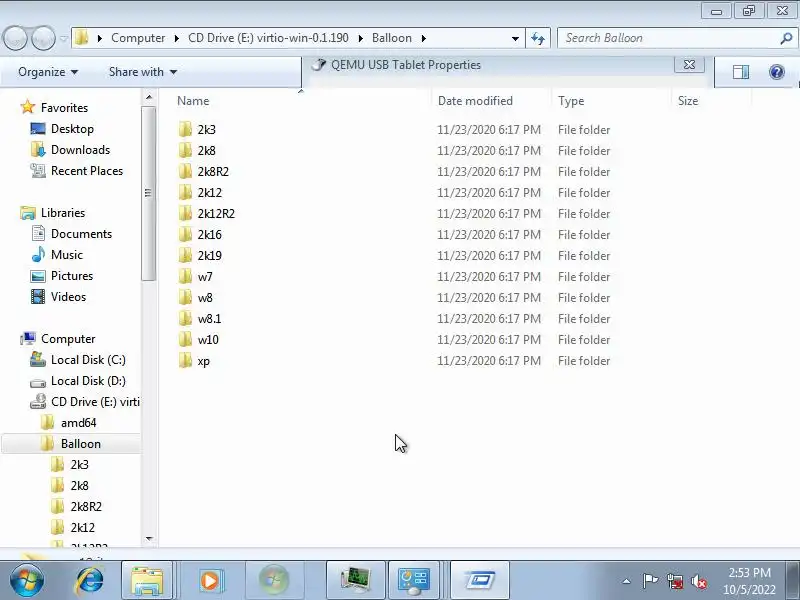Click the network tray icon

click(x=675, y=581)
